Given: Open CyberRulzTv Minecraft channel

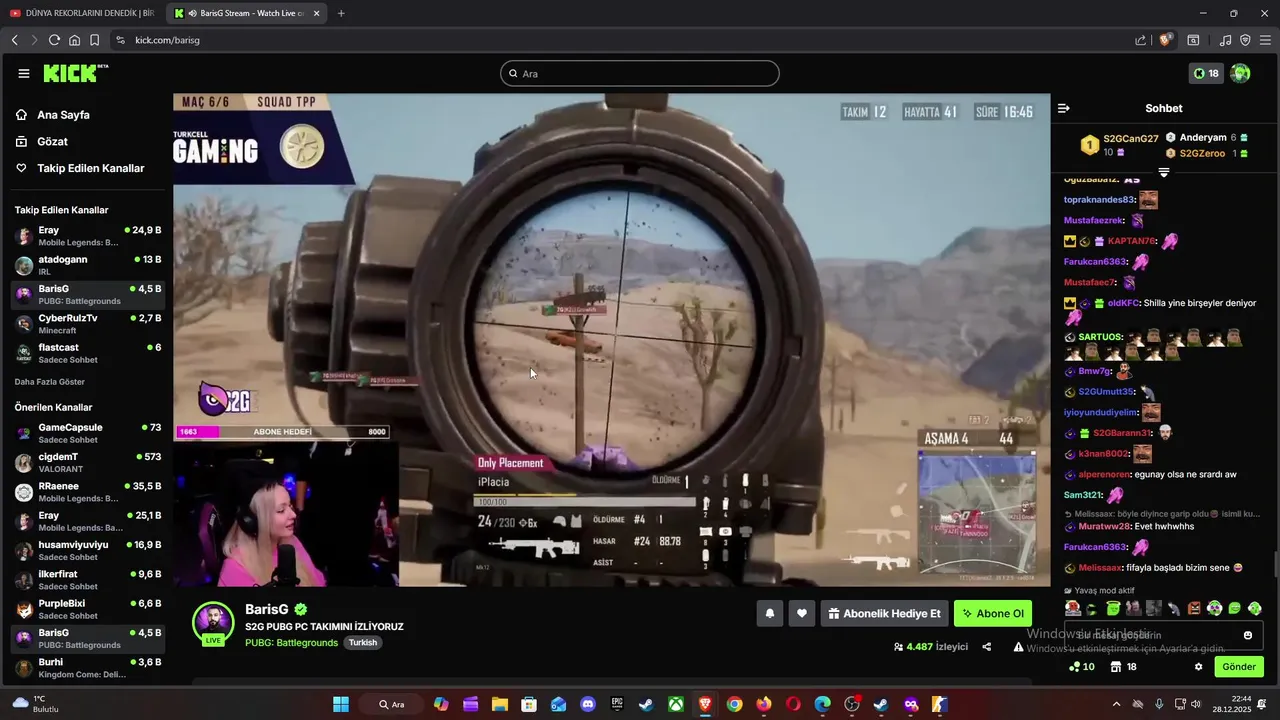Looking at the screenshot, I should [88, 324].
